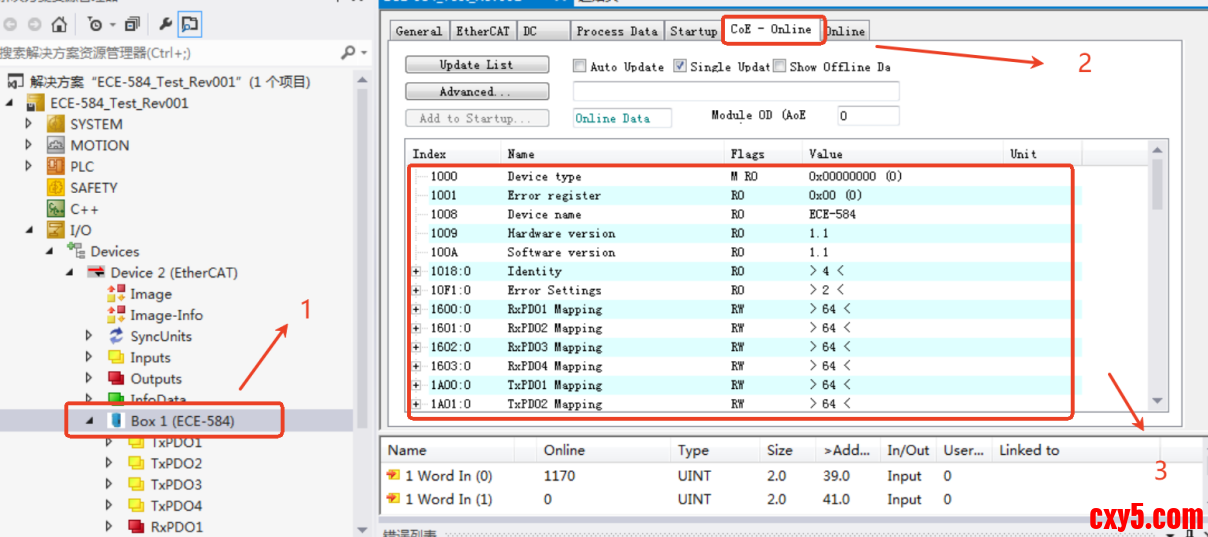
Task: Click the C++ node icon in tree
Action: (x=56, y=209)
